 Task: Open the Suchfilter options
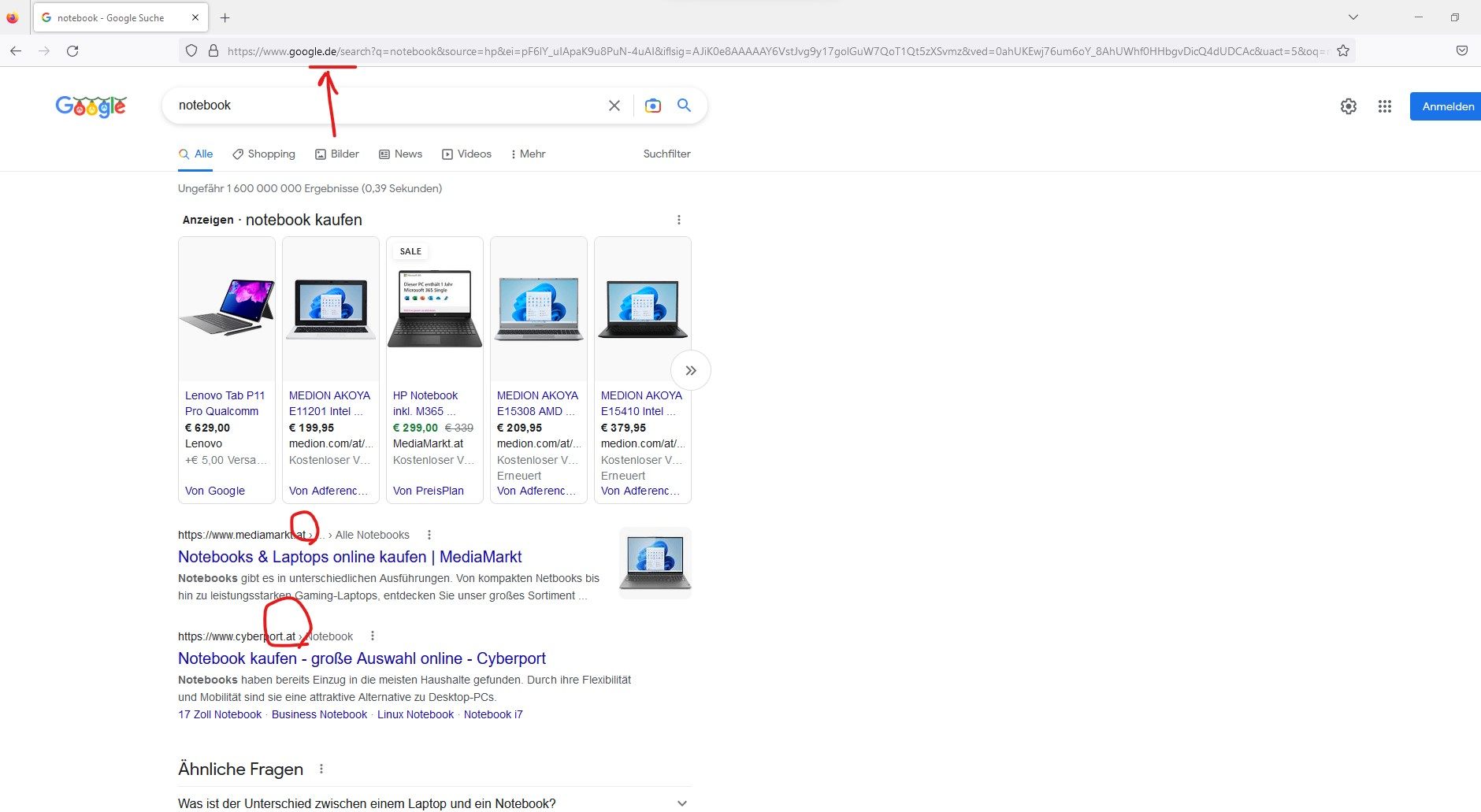pyautogui.click(x=666, y=154)
